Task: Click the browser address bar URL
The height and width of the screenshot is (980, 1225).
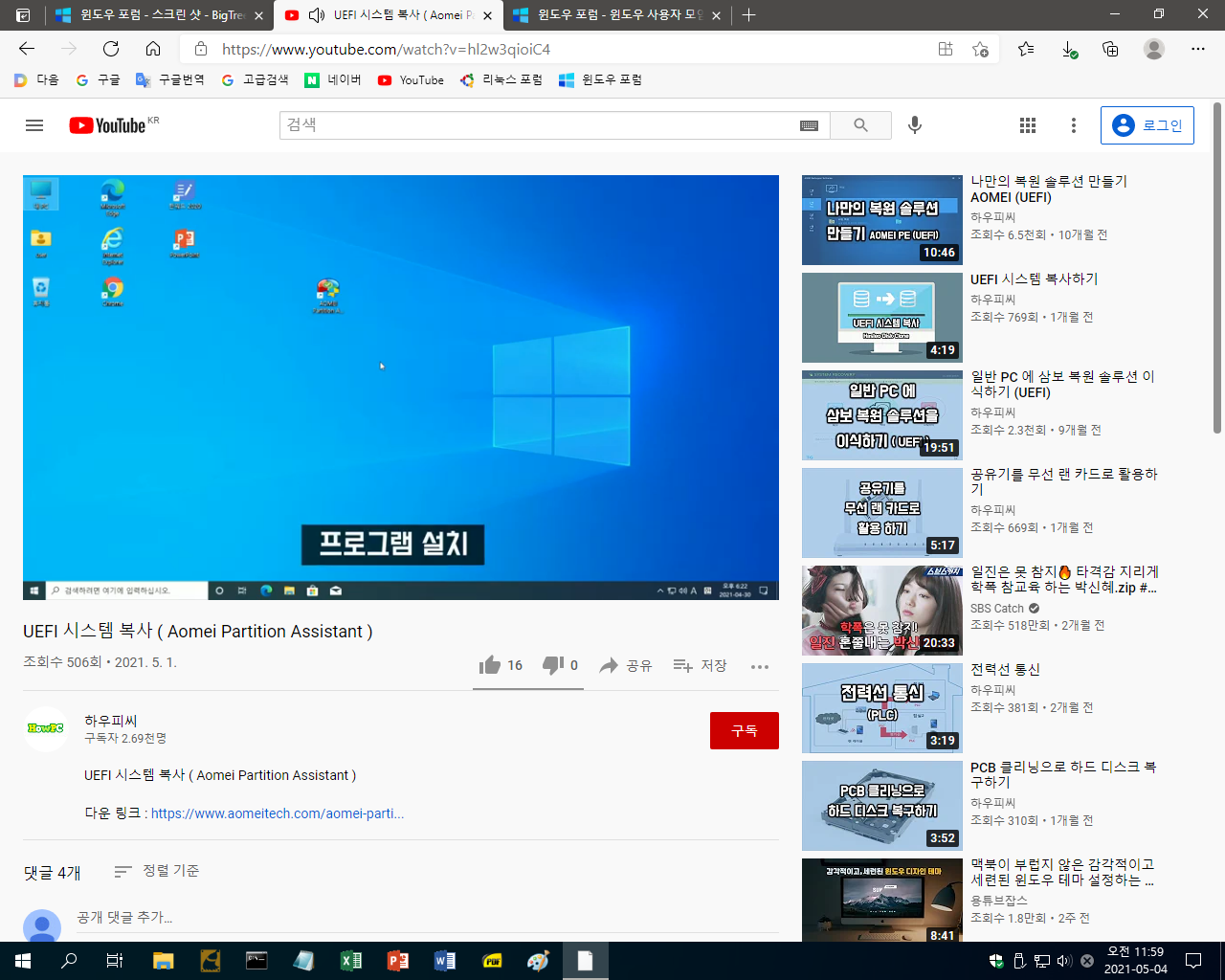Action: coord(387,49)
